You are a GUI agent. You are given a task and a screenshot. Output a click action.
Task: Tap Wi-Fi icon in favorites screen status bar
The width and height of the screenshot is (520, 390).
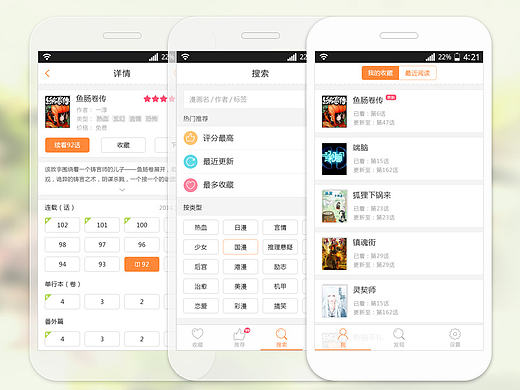click(x=324, y=57)
